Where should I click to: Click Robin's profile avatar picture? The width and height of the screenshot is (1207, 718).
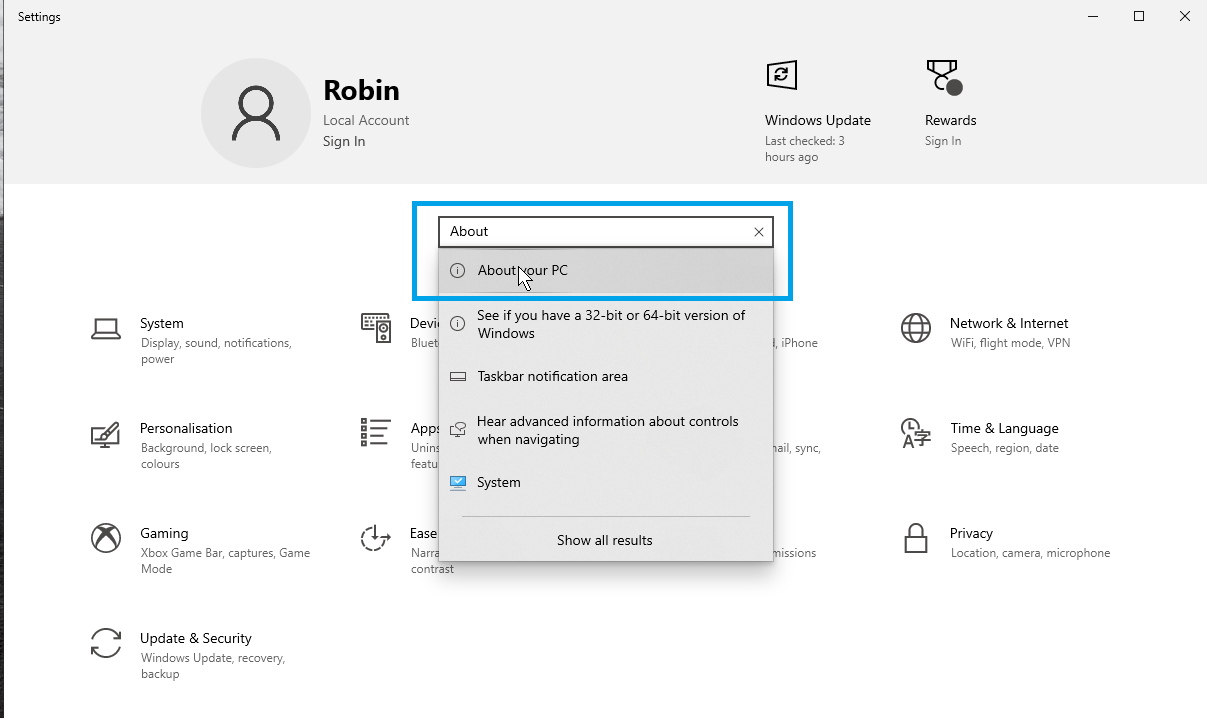click(x=256, y=113)
